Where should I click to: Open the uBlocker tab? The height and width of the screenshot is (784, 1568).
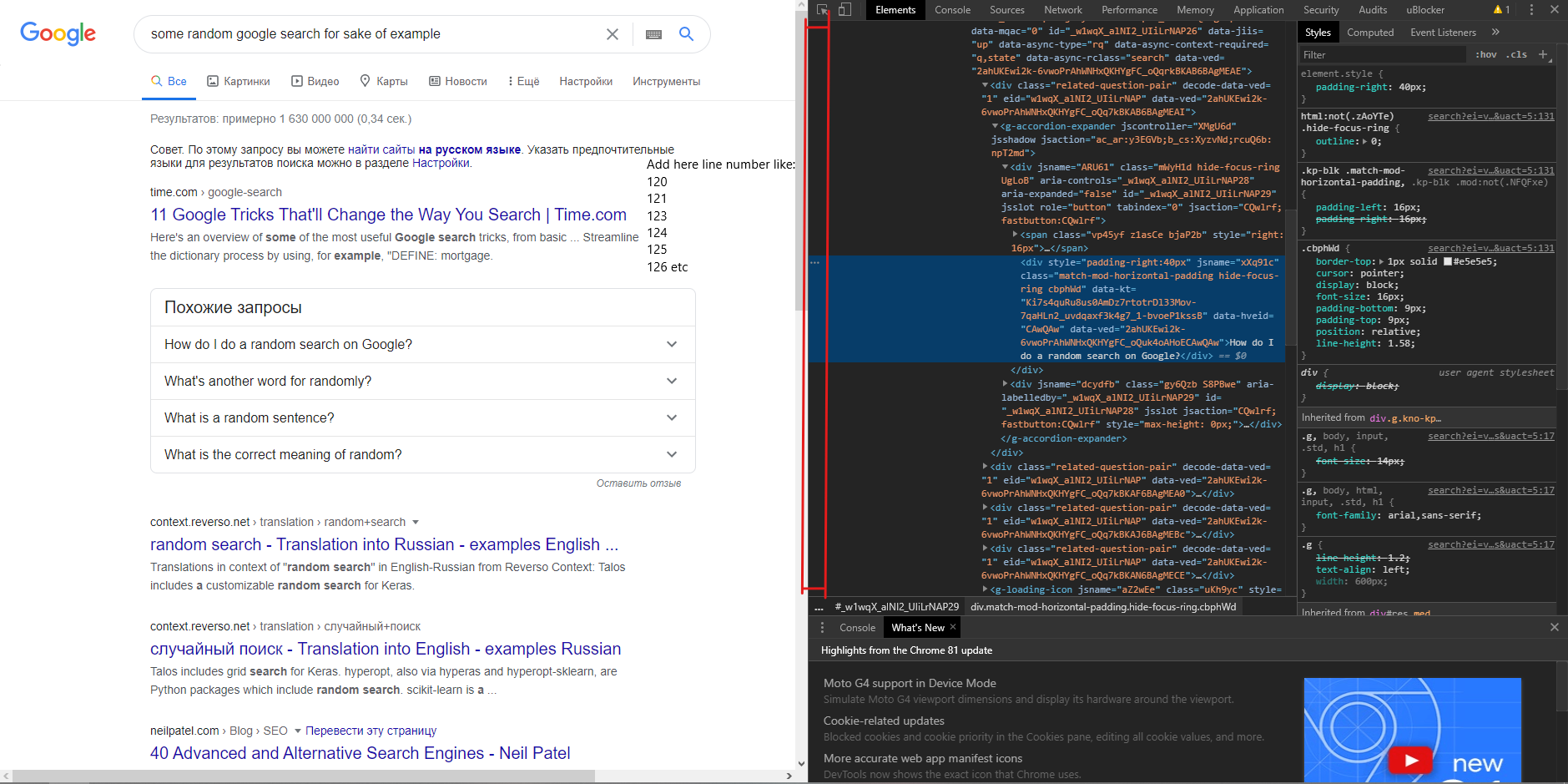click(1425, 10)
